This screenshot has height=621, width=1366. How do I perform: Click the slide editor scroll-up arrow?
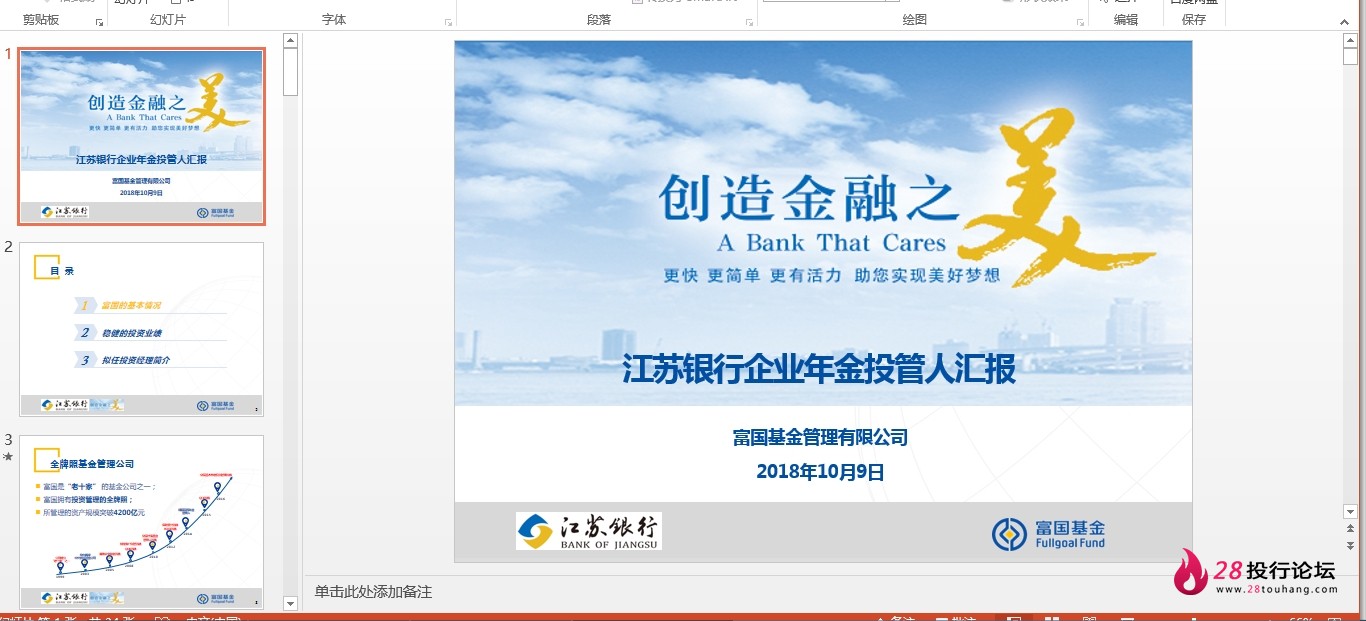point(1349,41)
